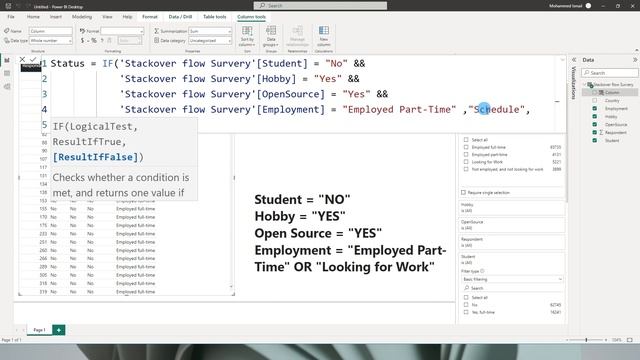The height and width of the screenshot is (360, 640).
Task: Open the View ribbon tab
Action: point(107,17)
